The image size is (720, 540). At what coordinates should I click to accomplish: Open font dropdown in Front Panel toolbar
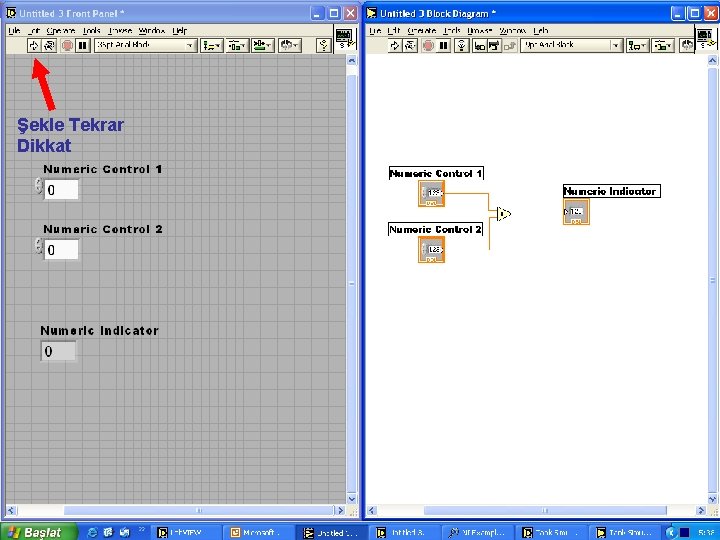[x=146, y=45]
